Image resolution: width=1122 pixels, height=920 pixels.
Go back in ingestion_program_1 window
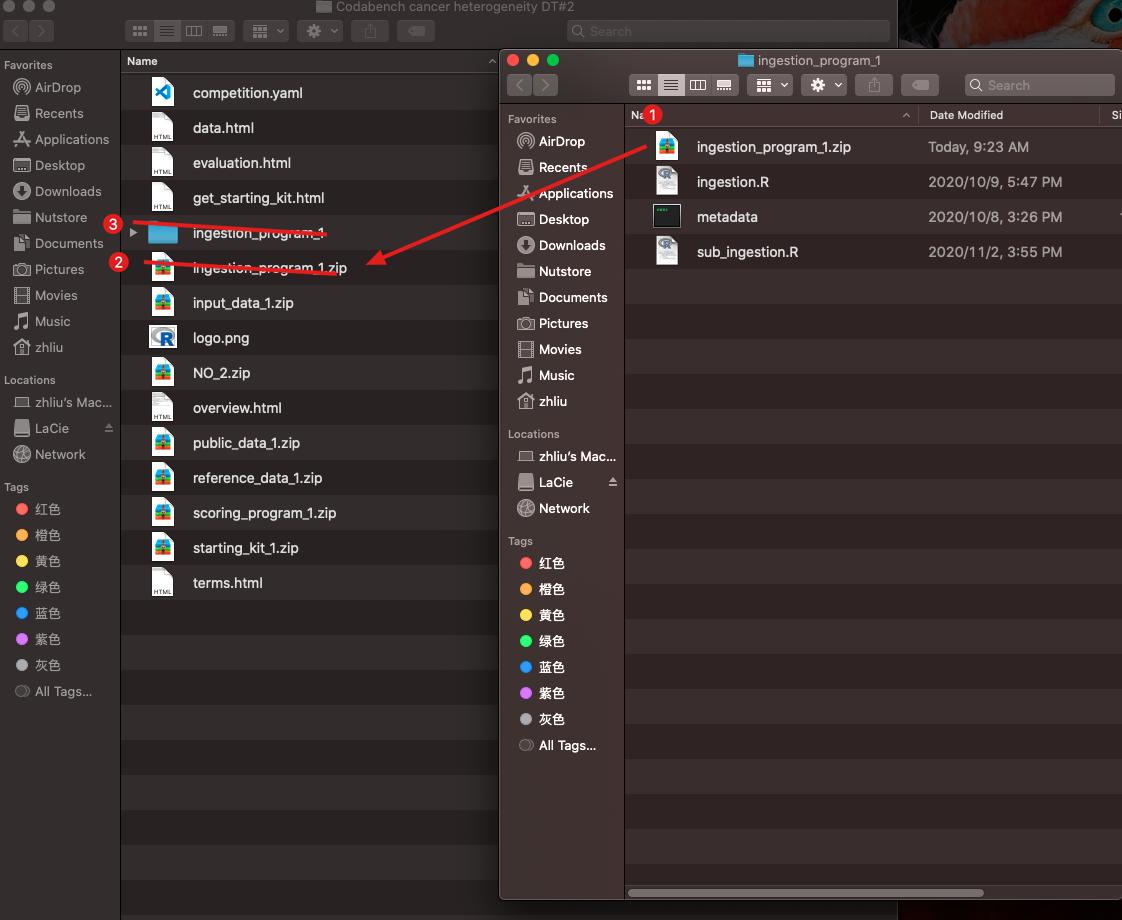[520, 85]
